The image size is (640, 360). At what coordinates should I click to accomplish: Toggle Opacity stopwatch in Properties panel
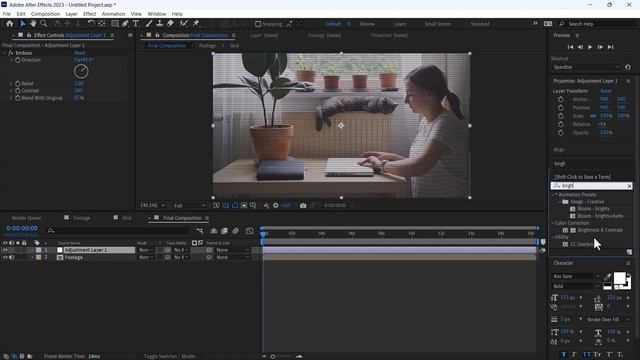click(x=561, y=133)
